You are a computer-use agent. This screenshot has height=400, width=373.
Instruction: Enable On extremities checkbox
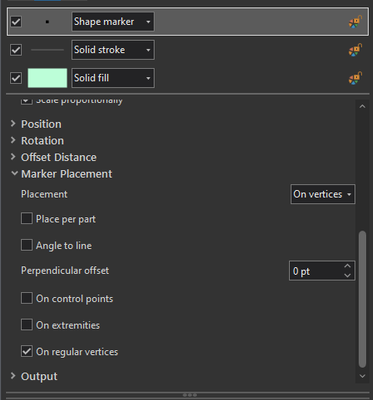27,325
